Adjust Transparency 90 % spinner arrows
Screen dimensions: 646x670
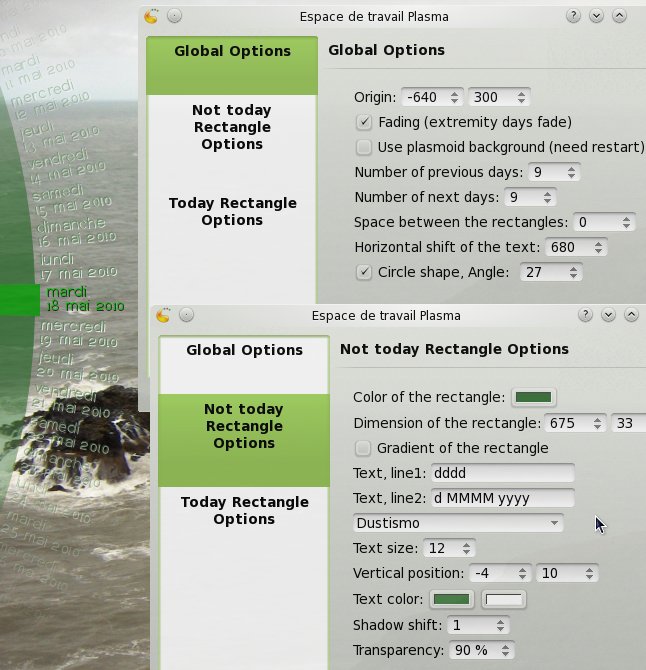coord(505,651)
